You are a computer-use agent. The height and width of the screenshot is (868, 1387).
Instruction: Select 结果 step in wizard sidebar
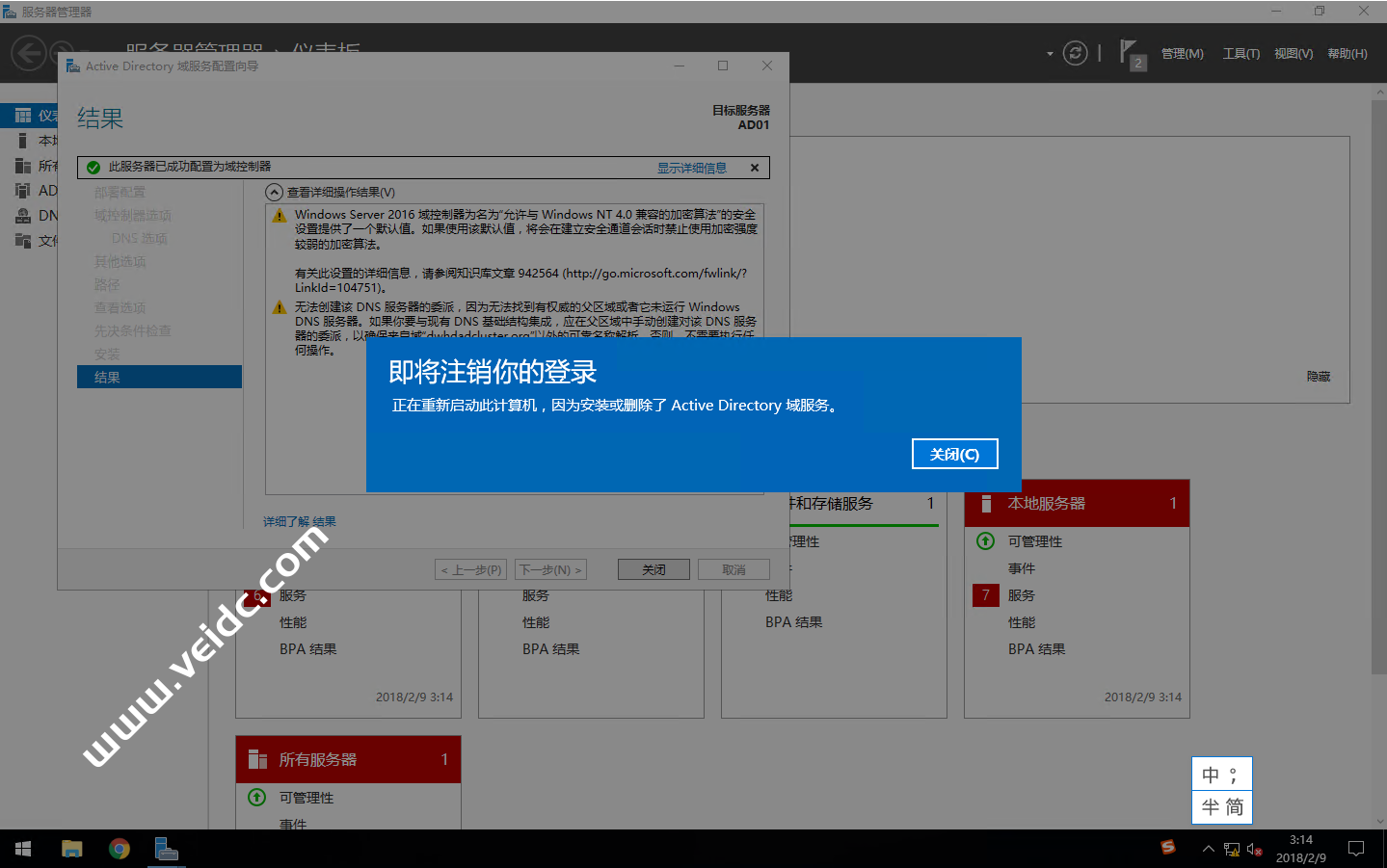tap(159, 377)
